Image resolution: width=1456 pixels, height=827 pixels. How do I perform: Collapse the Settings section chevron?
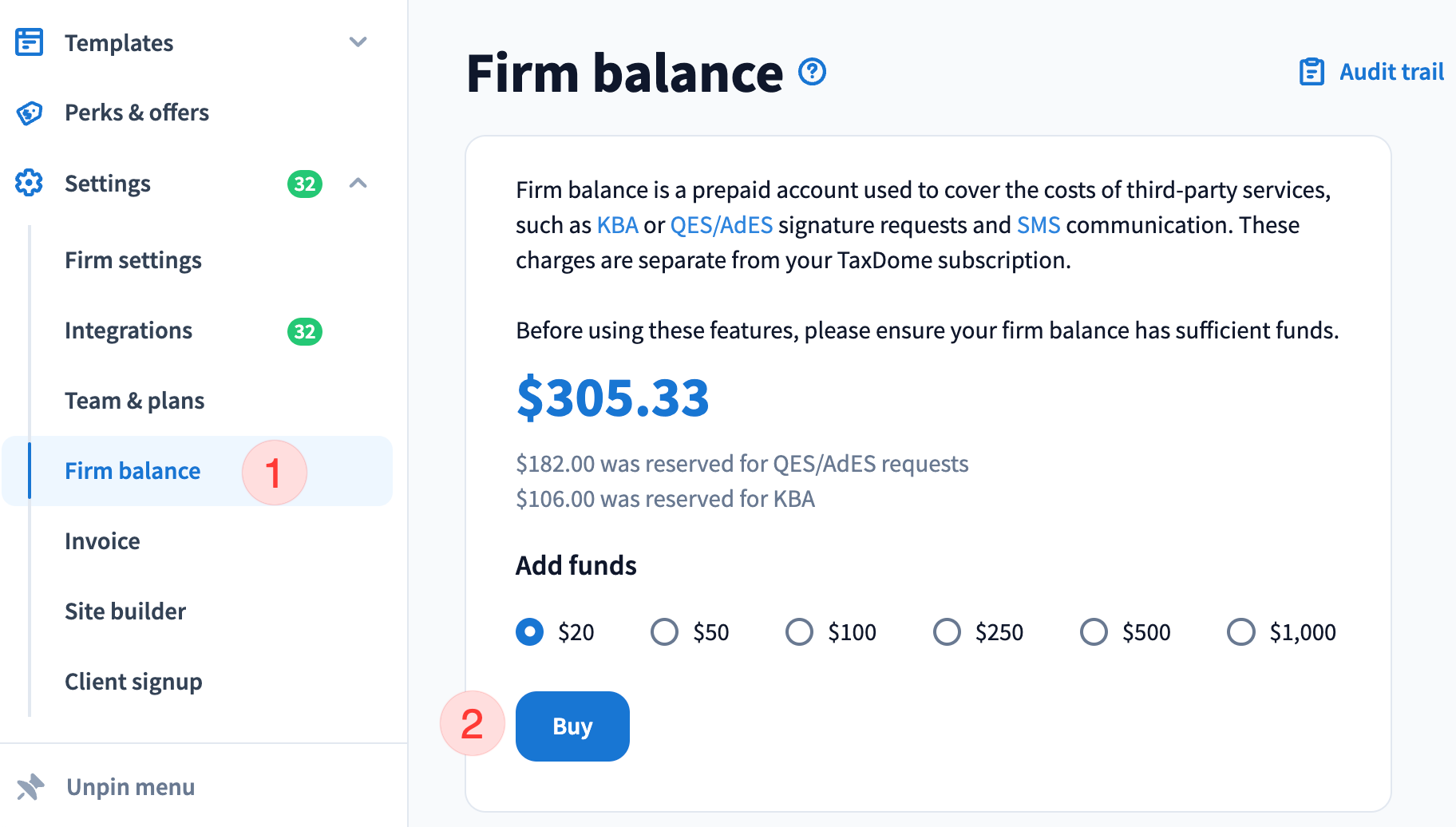click(358, 184)
